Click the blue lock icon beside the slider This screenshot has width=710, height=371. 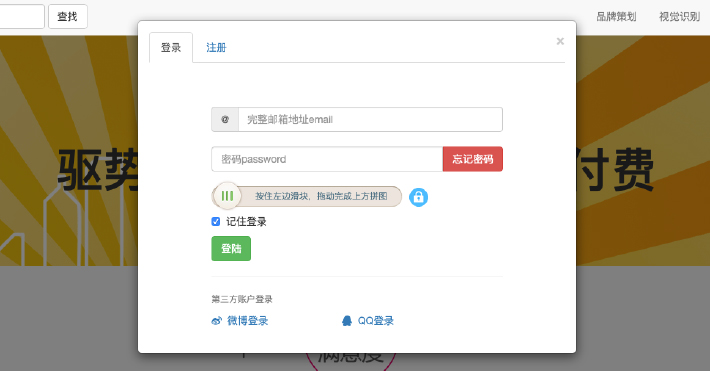[x=418, y=197]
